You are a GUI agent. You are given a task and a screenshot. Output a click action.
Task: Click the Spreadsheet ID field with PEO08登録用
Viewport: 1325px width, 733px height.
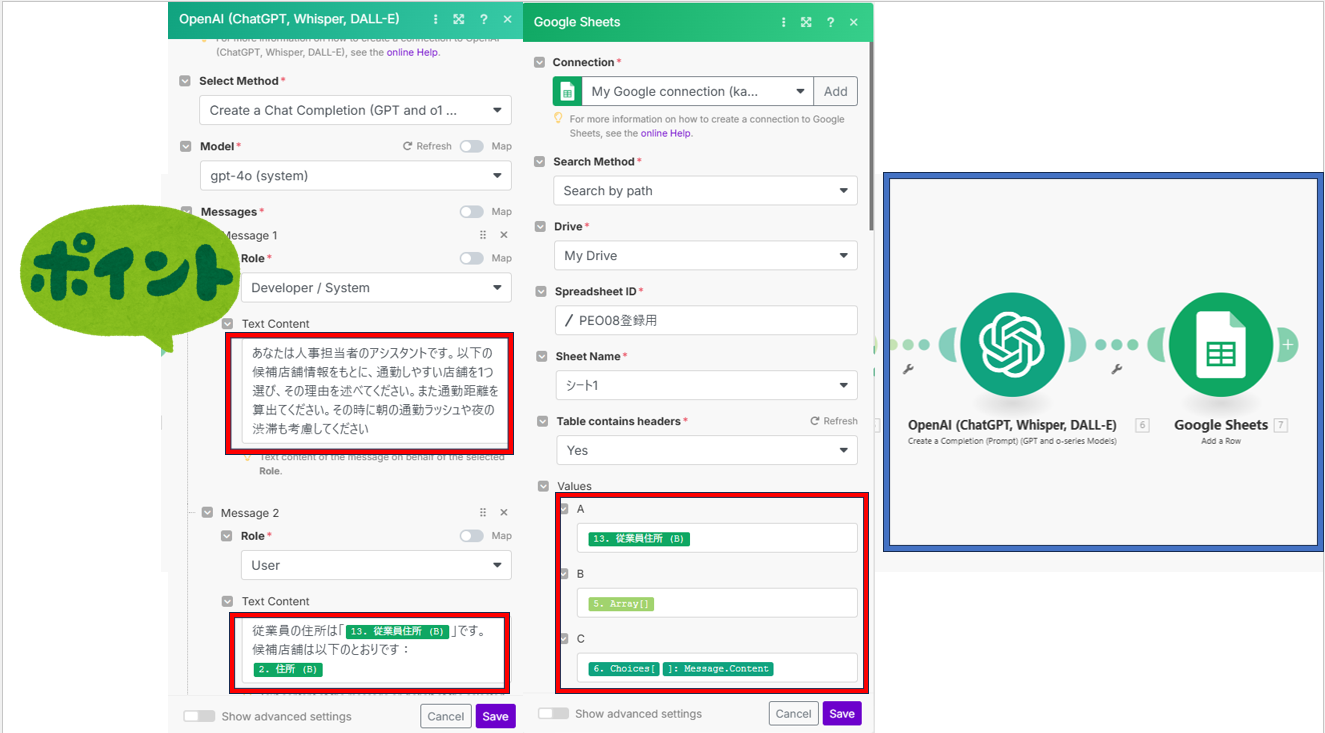[x=705, y=320]
